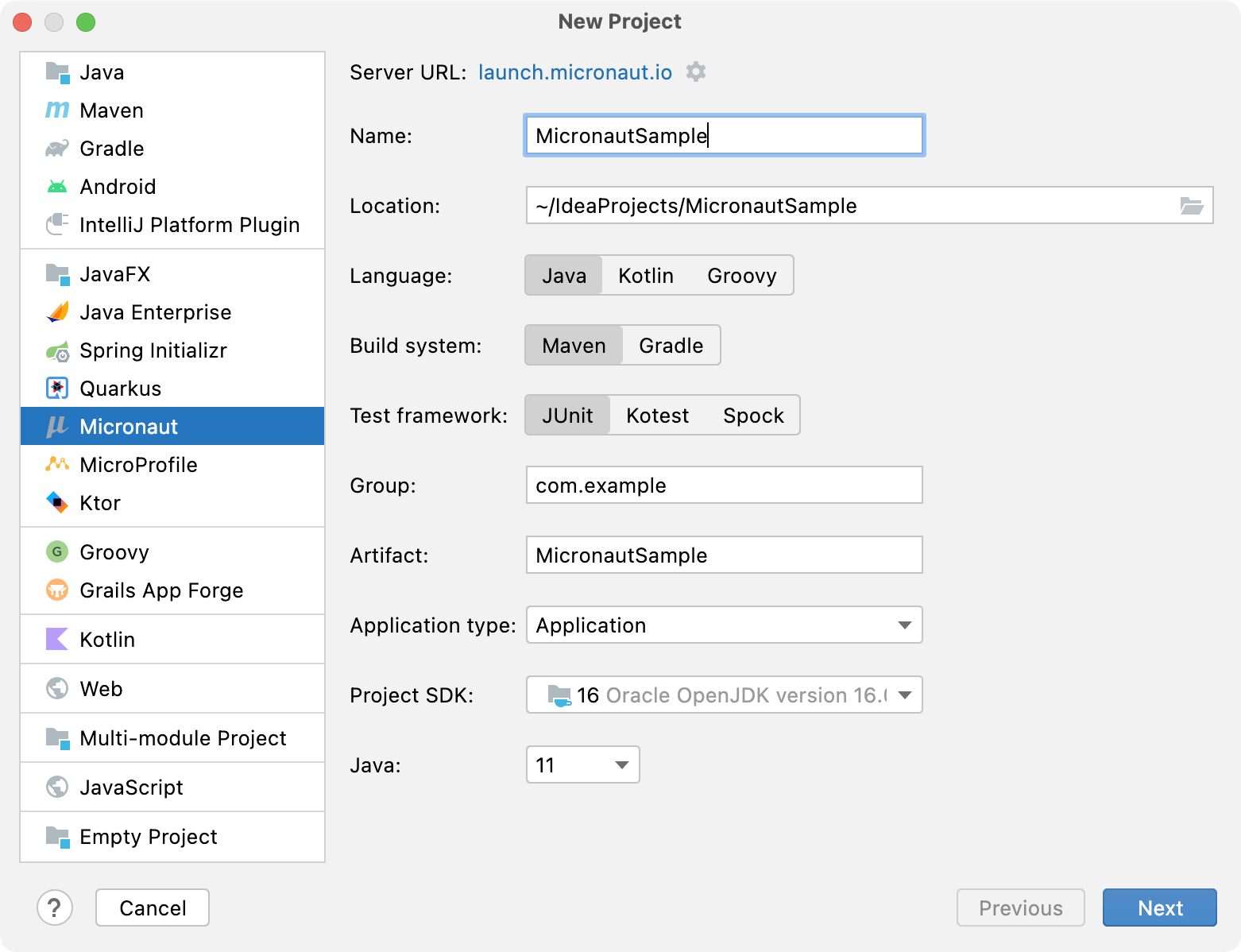Open the Project SDK dropdown
The width and height of the screenshot is (1241, 952).
(724, 695)
